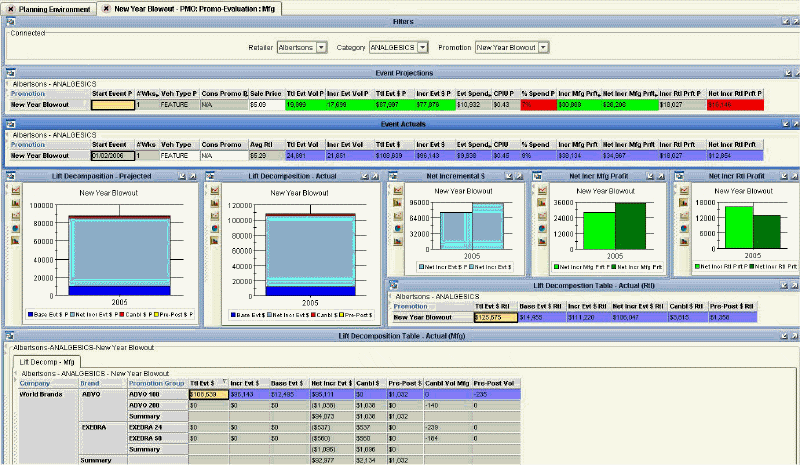Select the ADVO 200 promotion group row
This screenshot has height=465, width=800.
click(x=158, y=405)
